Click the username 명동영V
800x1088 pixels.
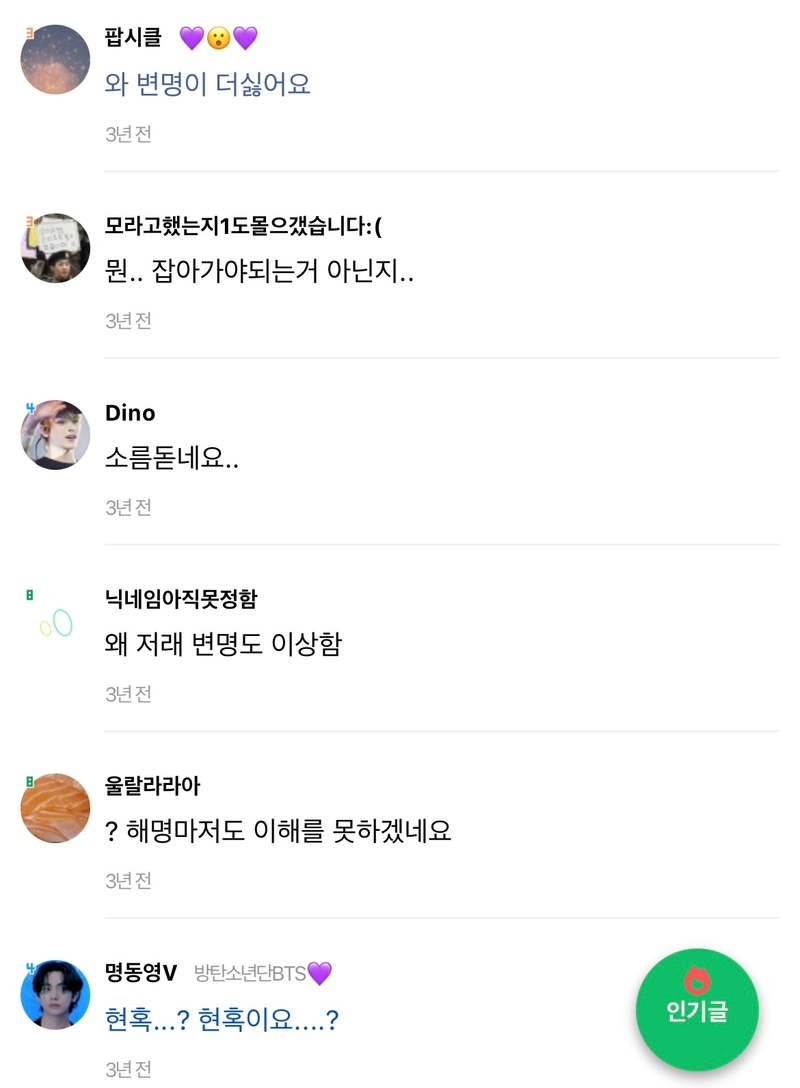(141, 973)
